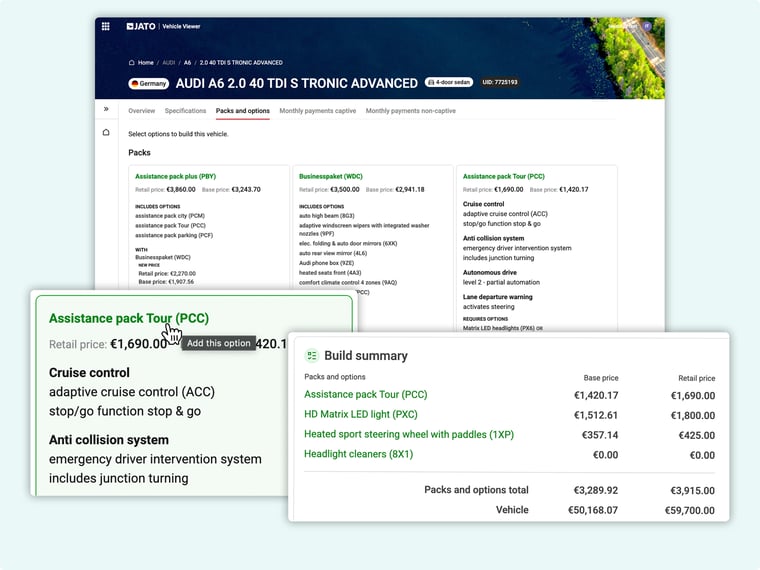Click 'Packs and options total' label
This screenshot has width=760, height=570.
(476, 490)
